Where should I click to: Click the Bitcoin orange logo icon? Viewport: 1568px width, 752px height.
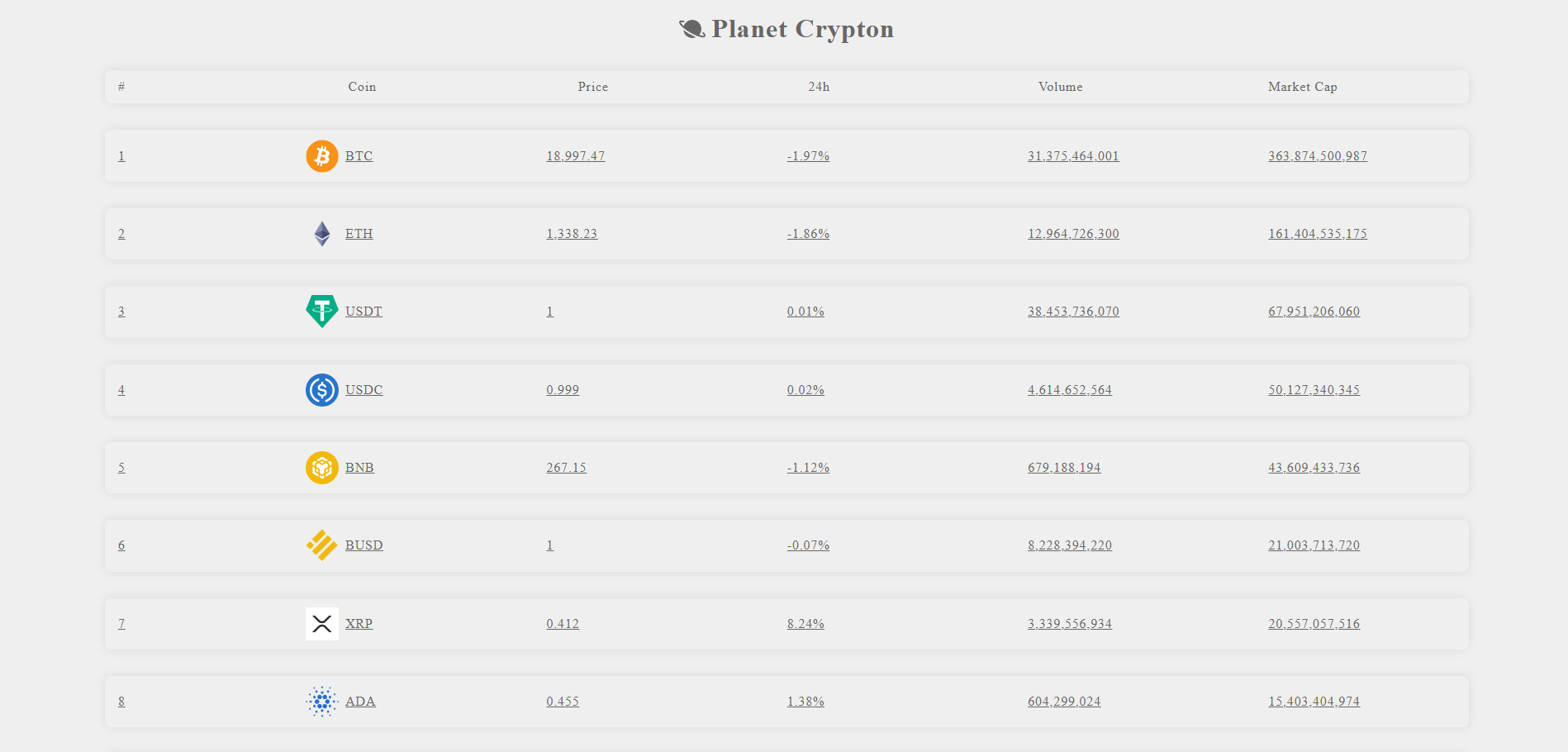pos(321,156)
